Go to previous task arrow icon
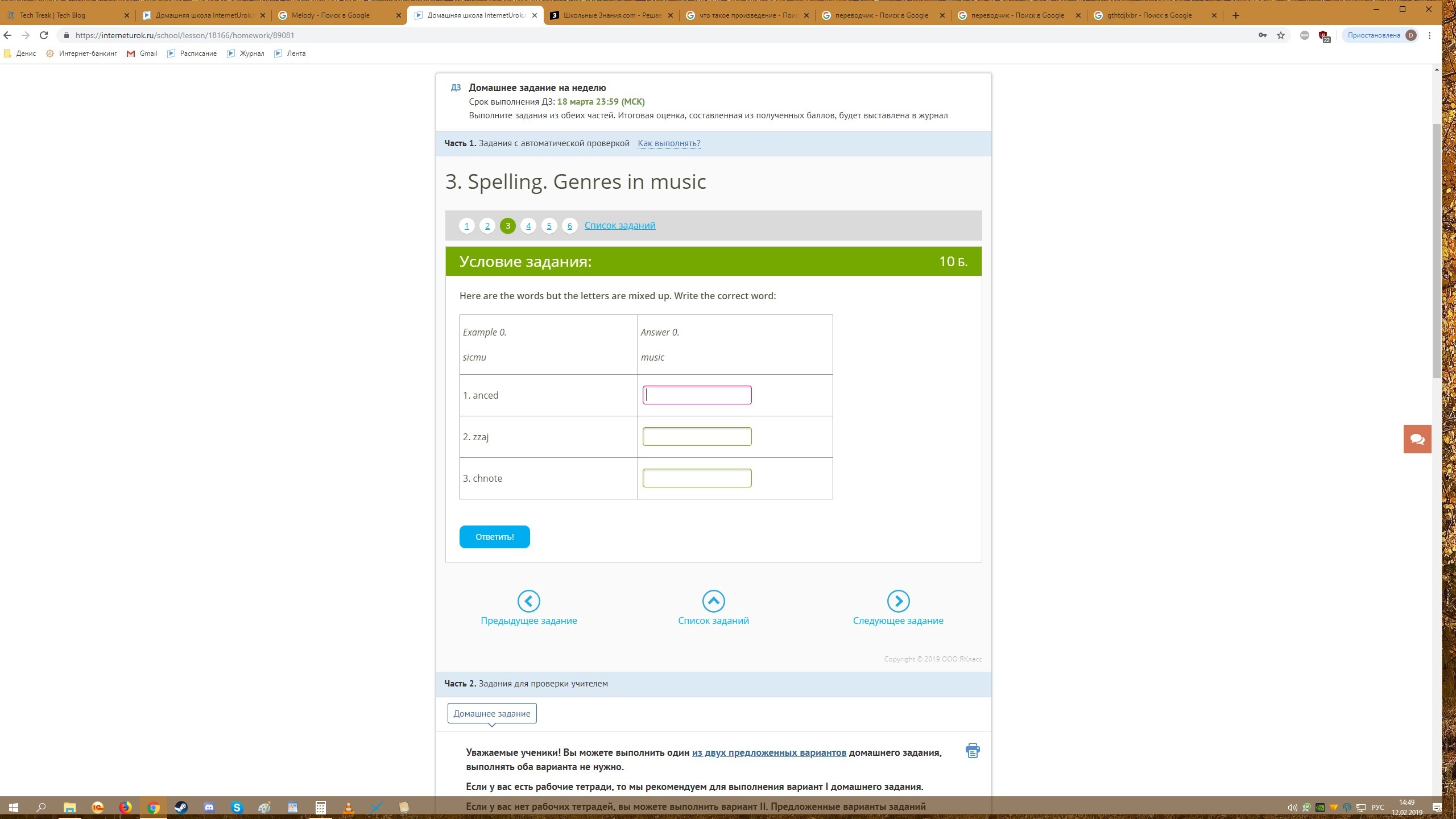 click(528, 601)
